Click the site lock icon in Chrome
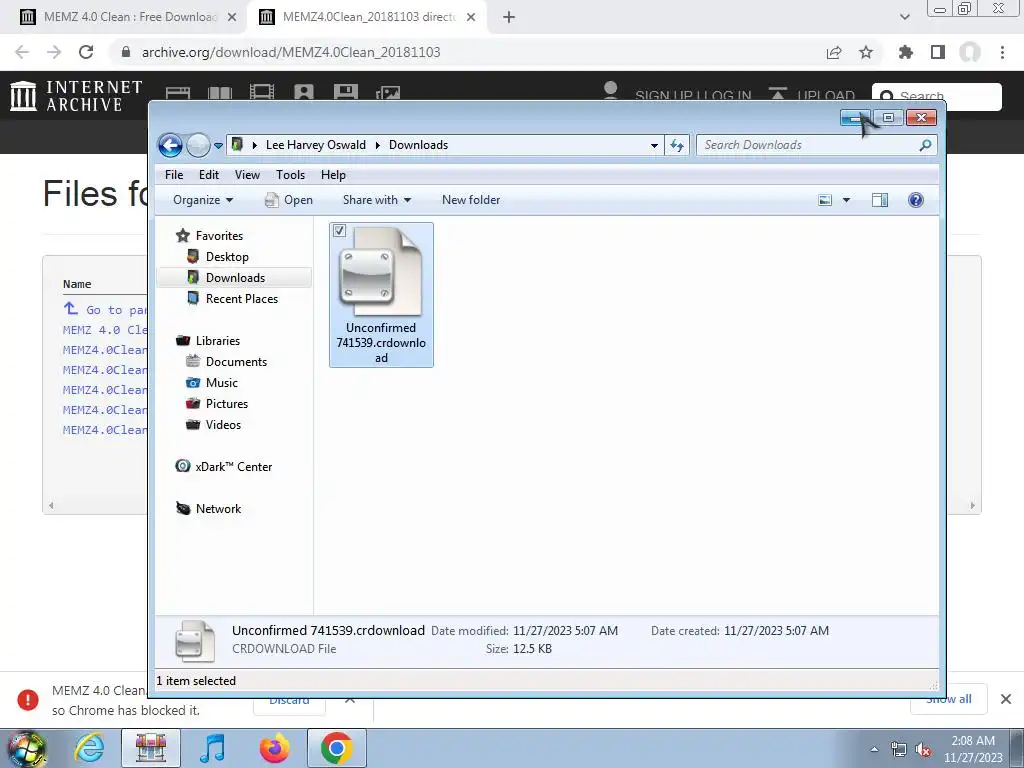 click(126, 52)
